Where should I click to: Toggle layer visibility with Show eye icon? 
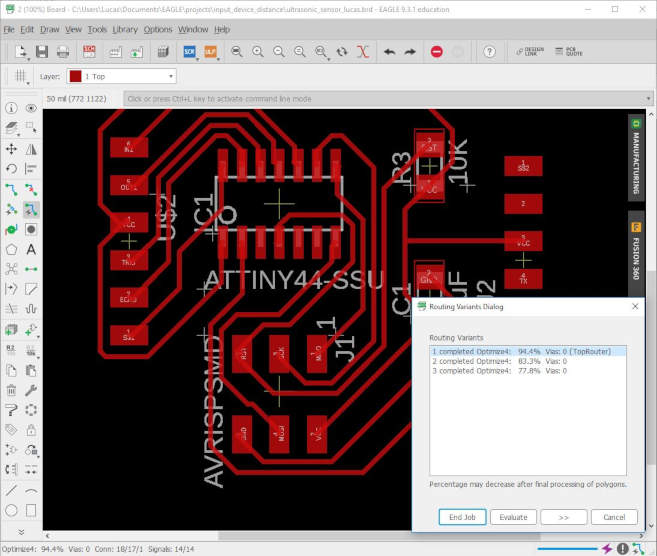(x=31, y=108)
